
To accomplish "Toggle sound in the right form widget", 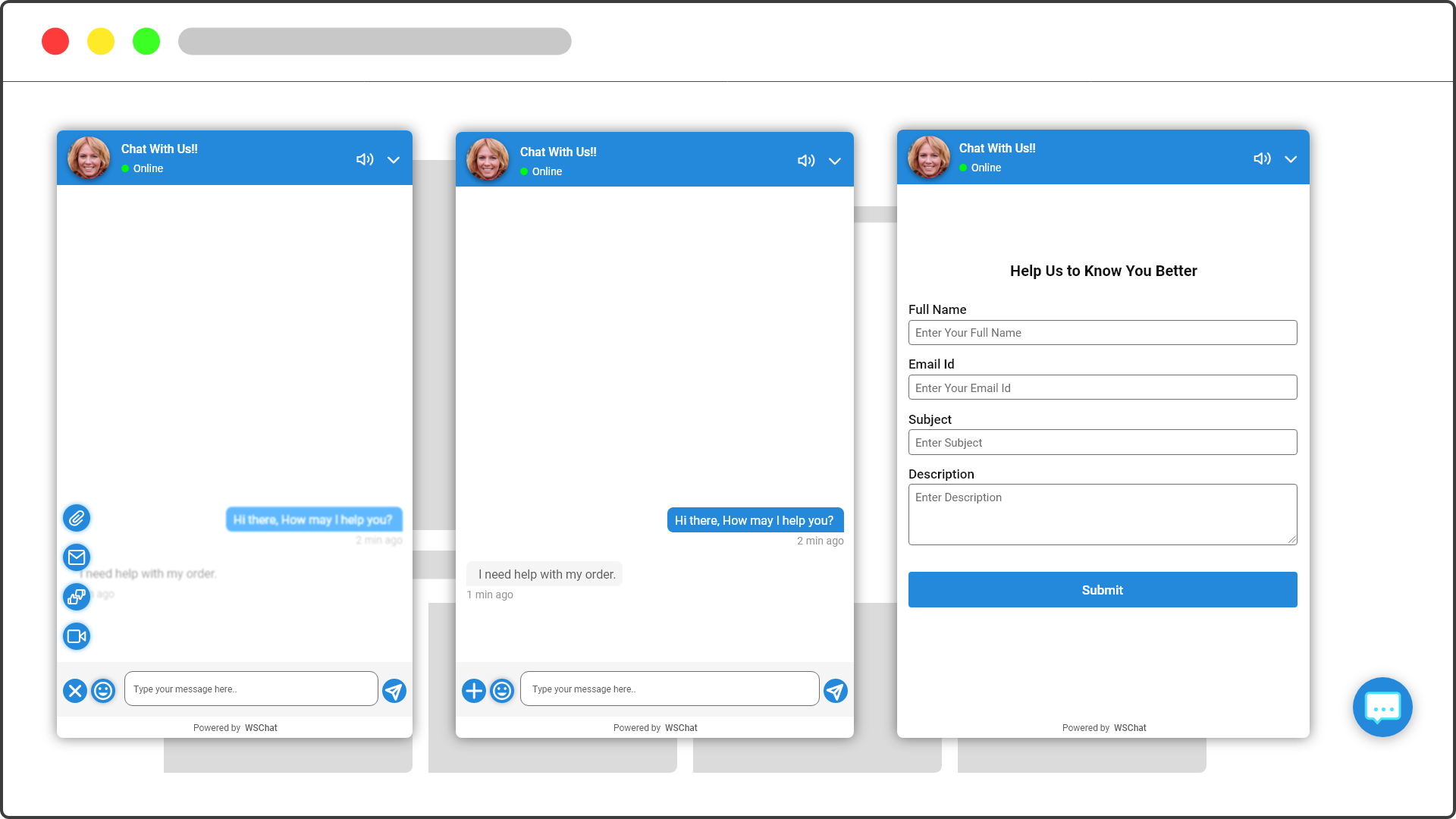I will point(1262,158).
